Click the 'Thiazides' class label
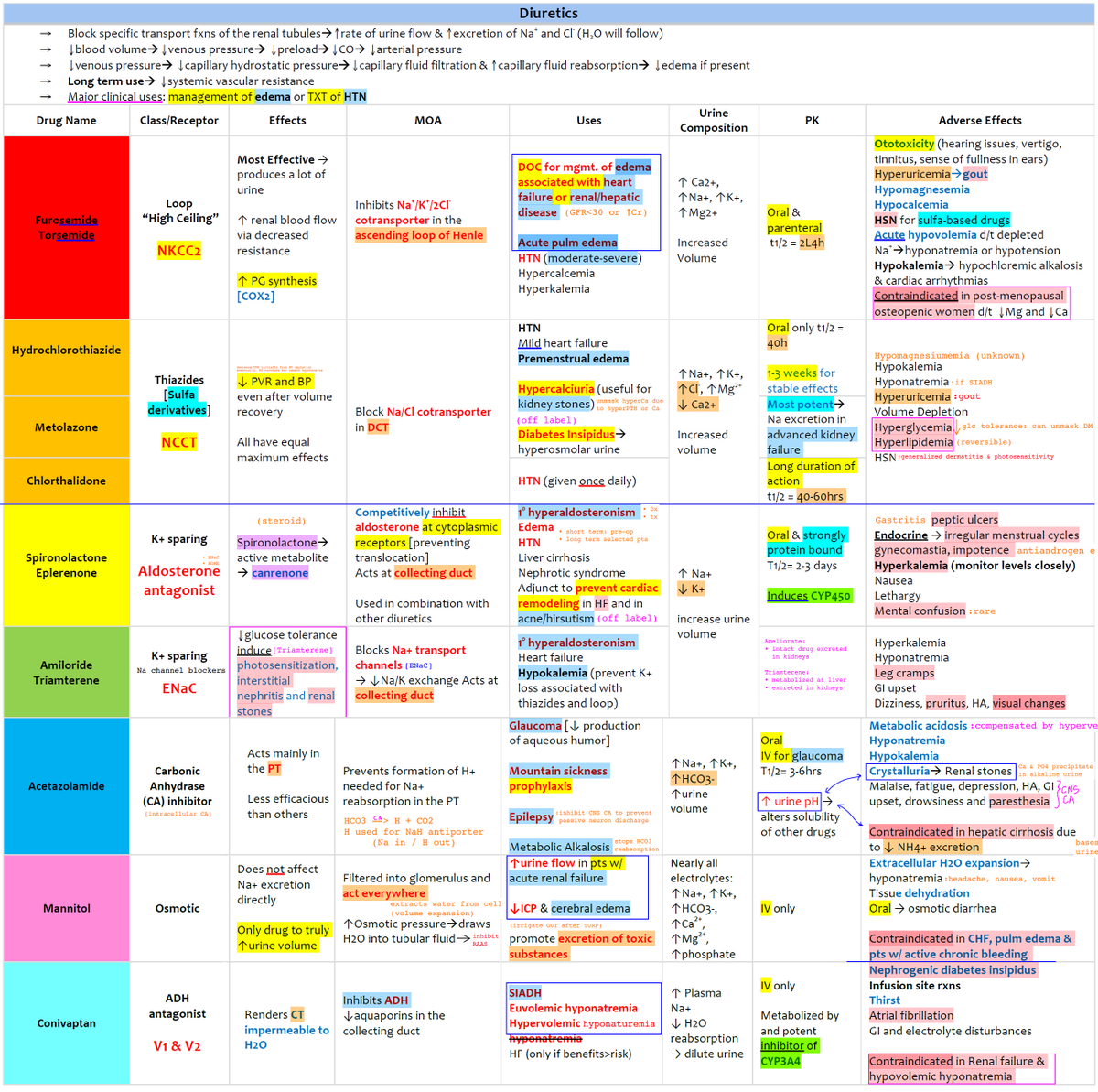Image resolution: width=1098 pixels, height=1092 pixels. coord(179,380)
